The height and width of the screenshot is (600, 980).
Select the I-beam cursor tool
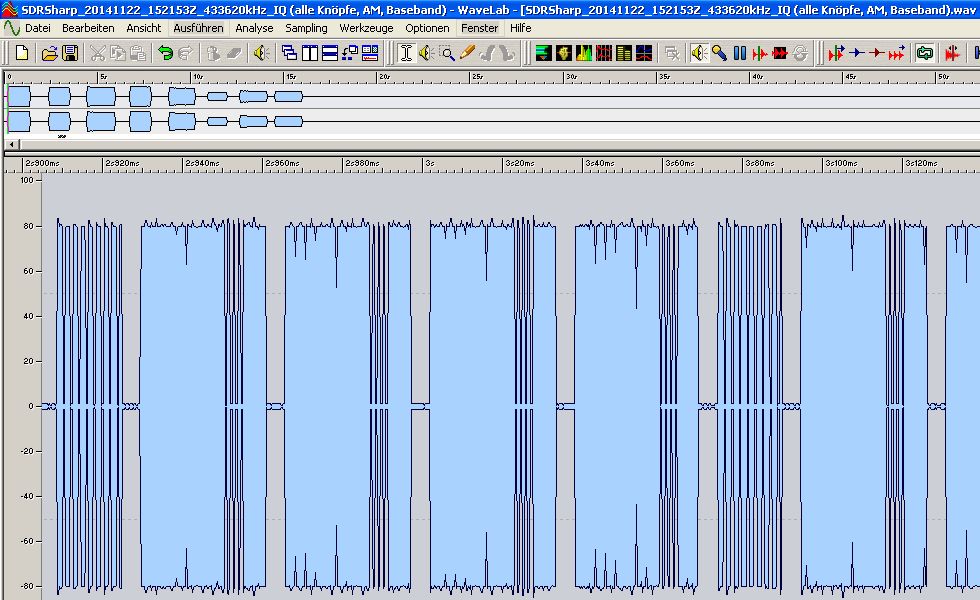405,52
